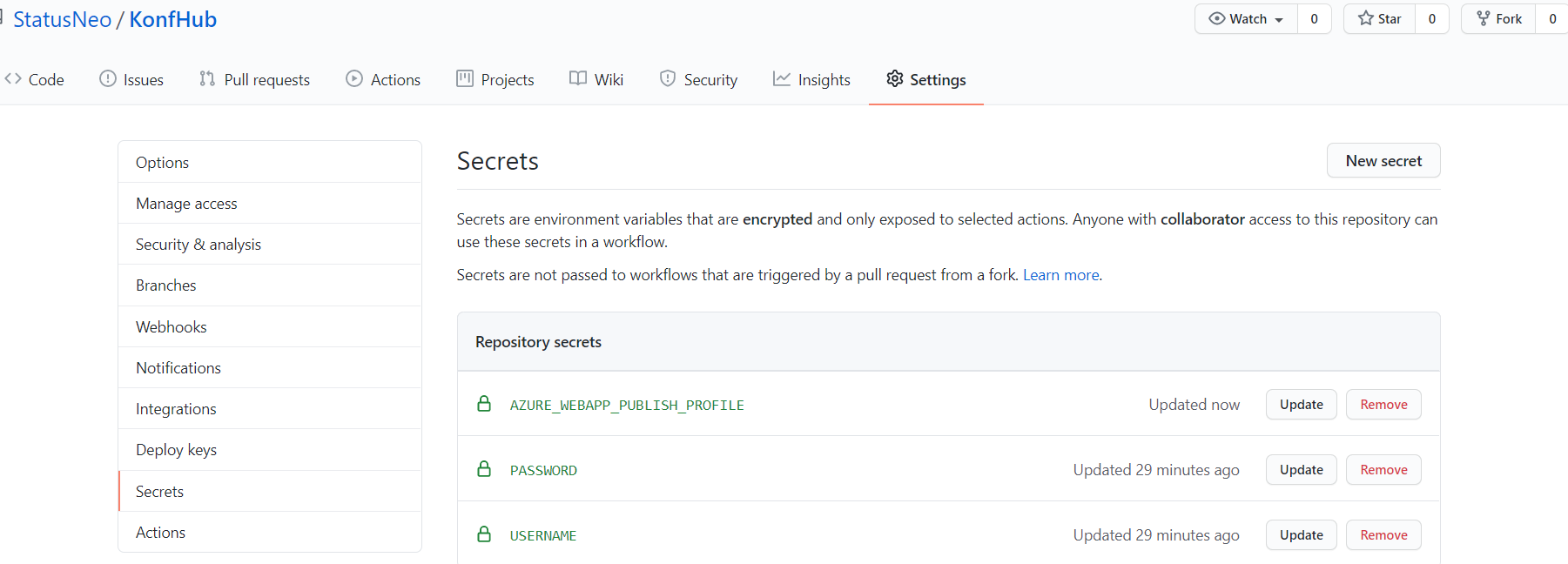Open the Actions tab in top navigation
Viewport: 1568px width, 564px height.
[x=383, y=79]
